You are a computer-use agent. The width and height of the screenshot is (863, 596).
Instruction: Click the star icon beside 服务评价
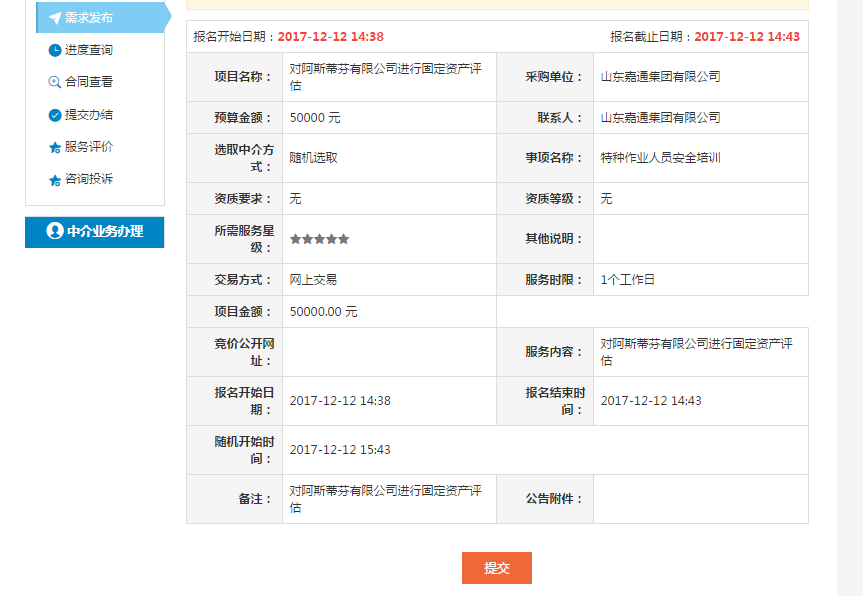click(54, 148)
